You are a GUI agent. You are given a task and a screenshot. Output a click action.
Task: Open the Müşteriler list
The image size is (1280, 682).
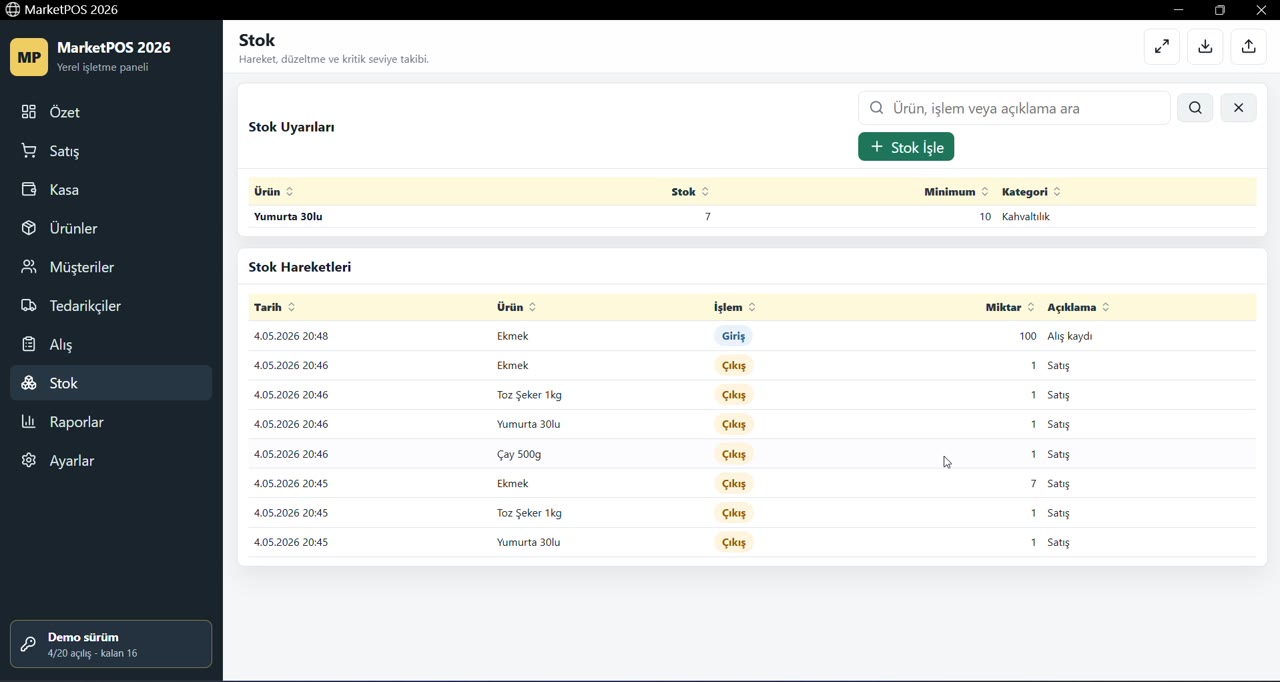111,267
